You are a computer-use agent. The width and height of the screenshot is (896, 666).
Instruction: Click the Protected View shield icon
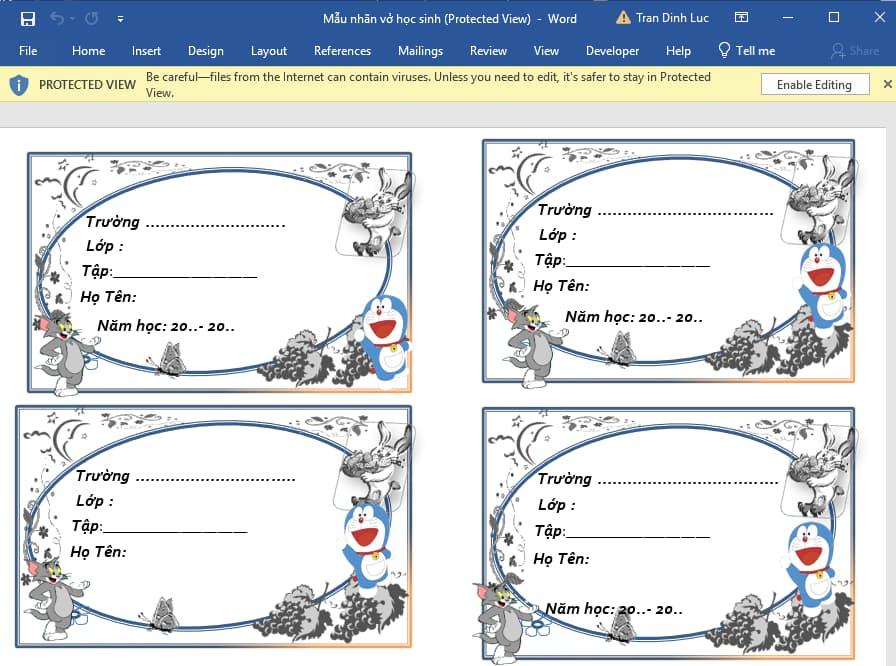pos(19,85)
